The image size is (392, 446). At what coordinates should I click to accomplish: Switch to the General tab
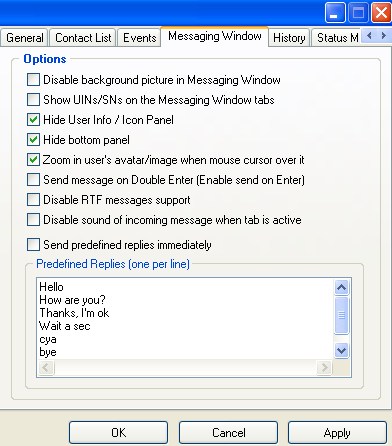[25, 38]
